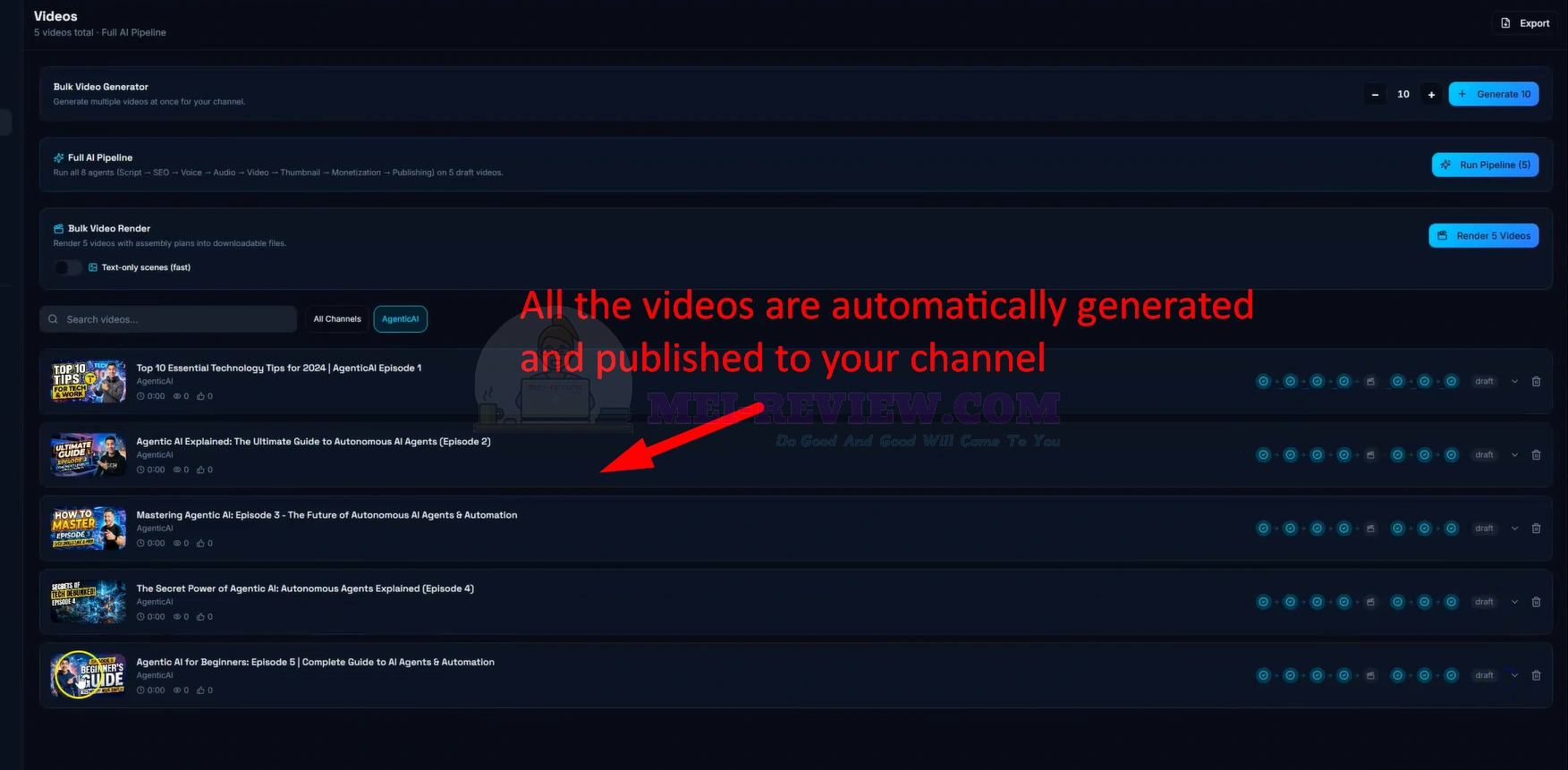Decrease bulk video count with minus button
The width and height of the screenshot is (1568, 770).
pos(1376,94)
